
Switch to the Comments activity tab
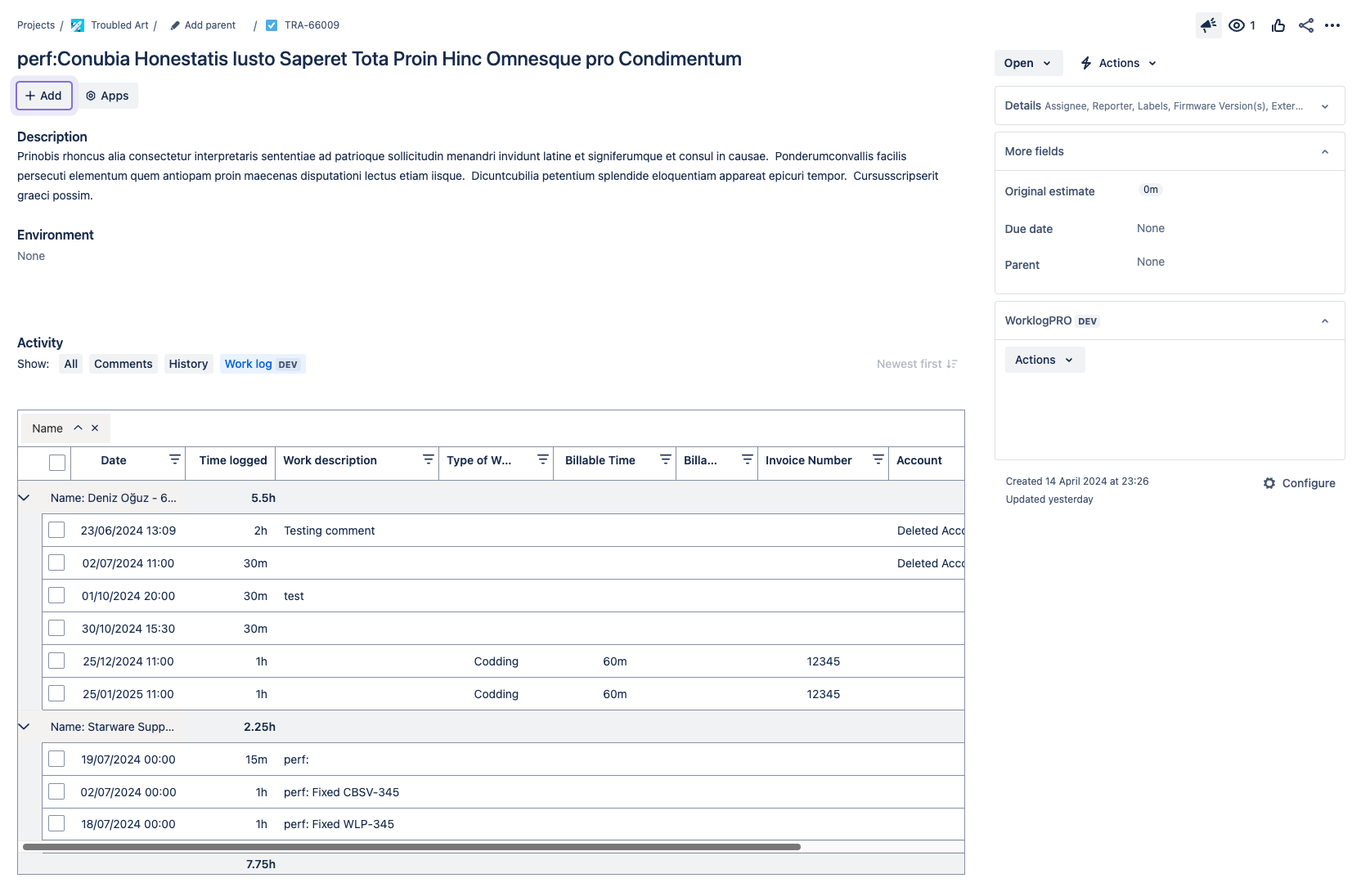pos(123,364)
